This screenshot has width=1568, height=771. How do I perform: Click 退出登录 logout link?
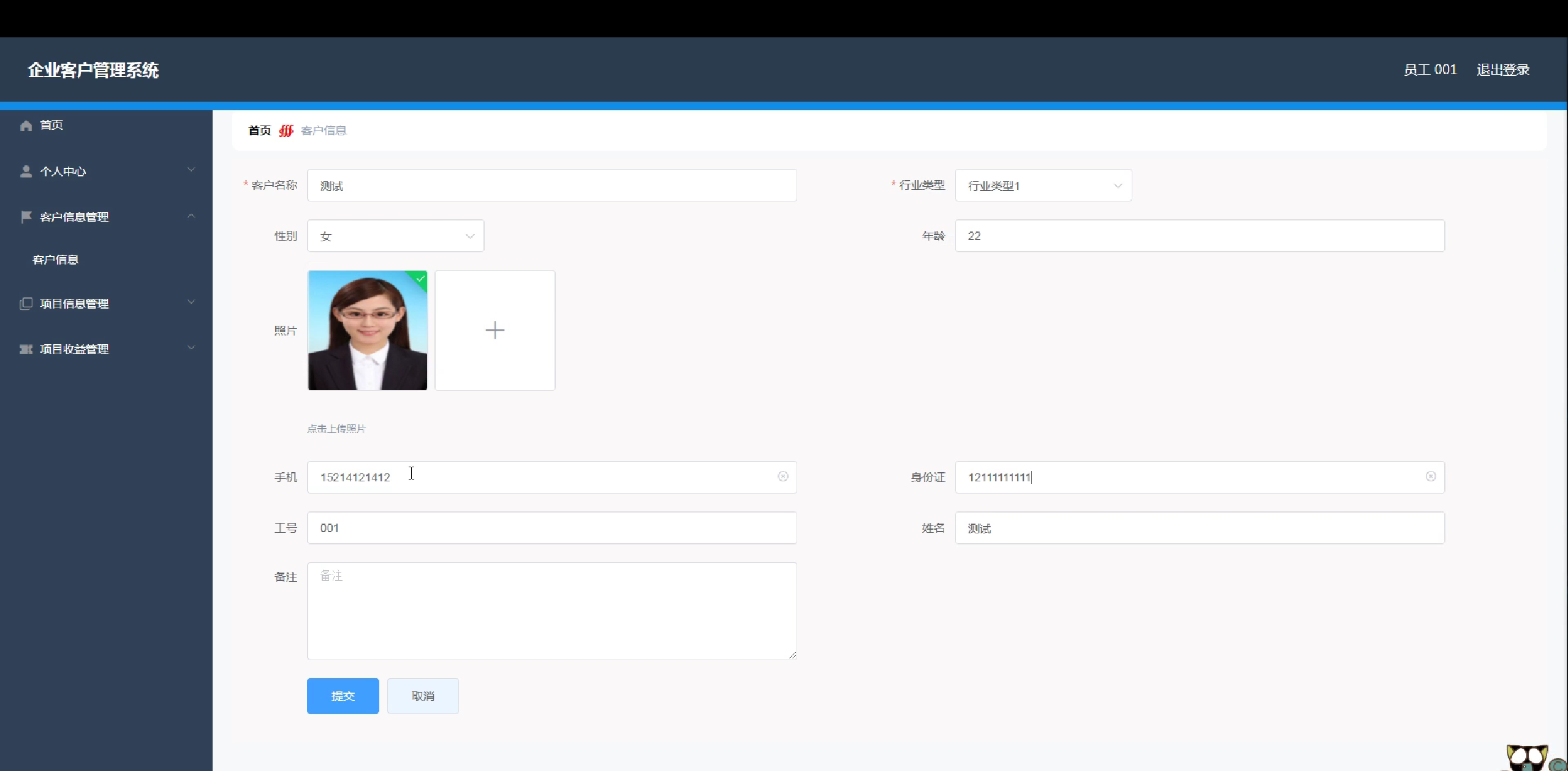(x=1502, y=70)
